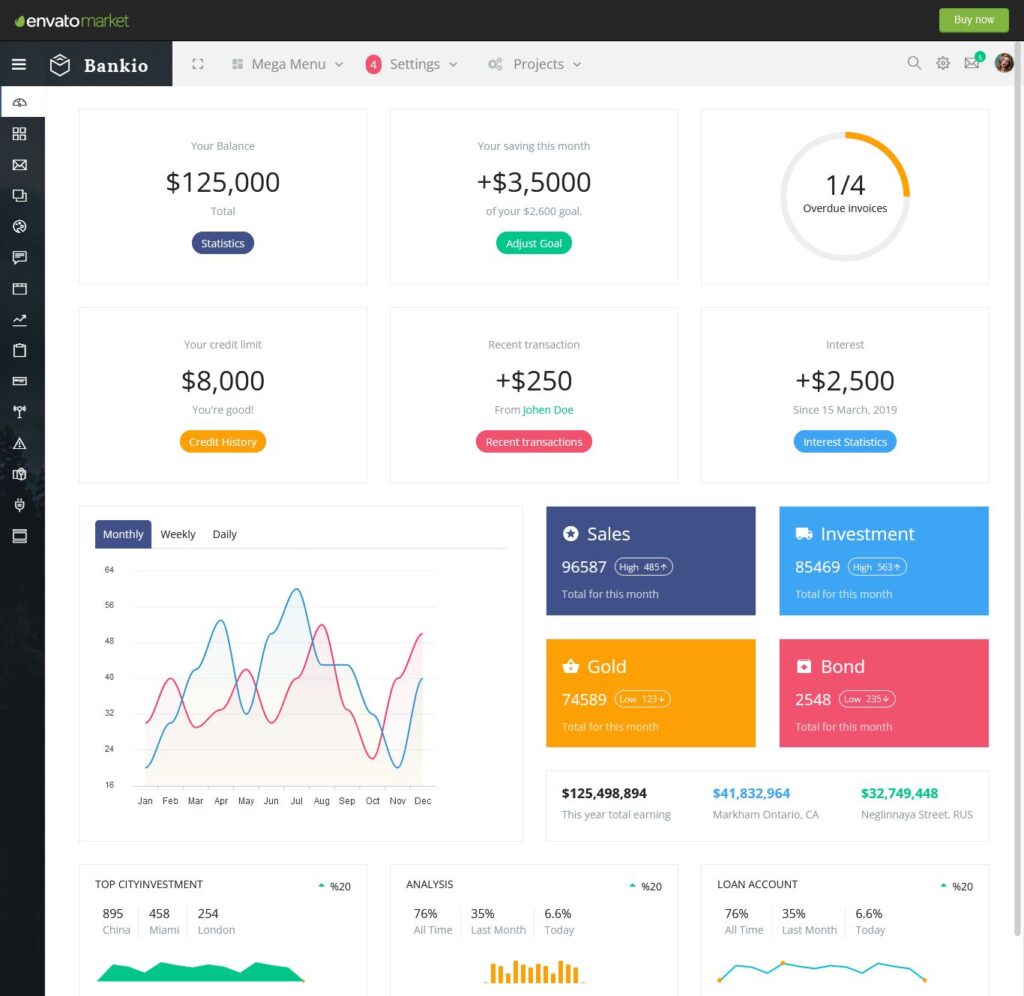Open the mail inbox icon showing 5 notifications
This screenshot has height=996, width=1024.
[971, 63]
